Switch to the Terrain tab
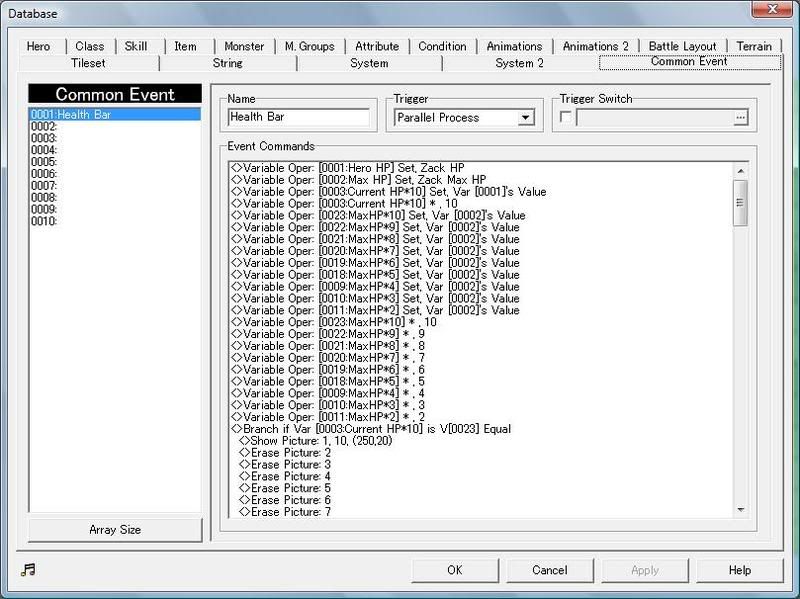The width and height of the screenshot is (800, 599). pyautogui.click(x=754, y=46)
